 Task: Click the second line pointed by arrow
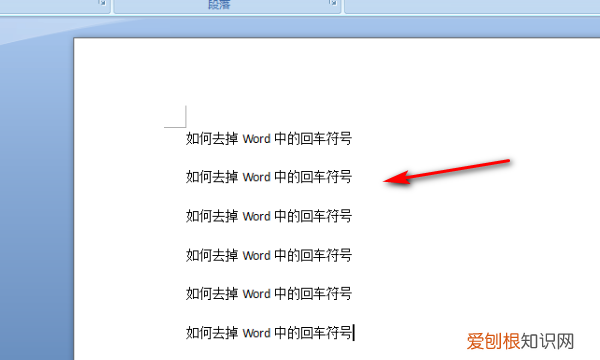pyautogui.click(x=269, y=177)
